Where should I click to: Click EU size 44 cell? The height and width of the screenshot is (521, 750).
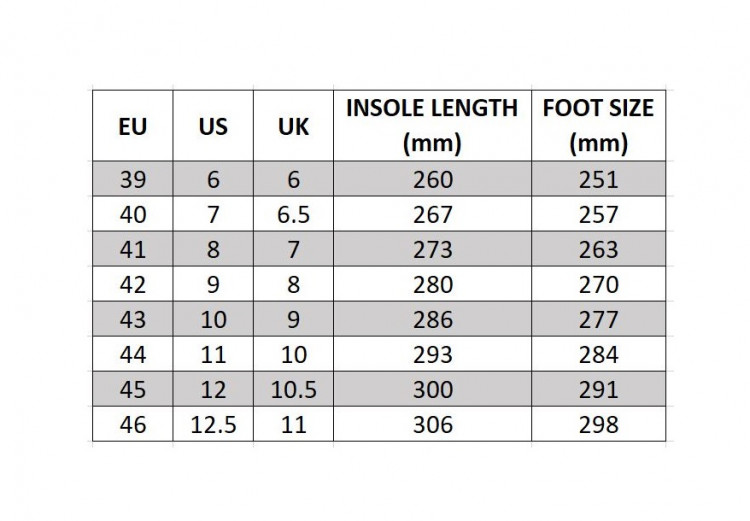pos(132,354)
